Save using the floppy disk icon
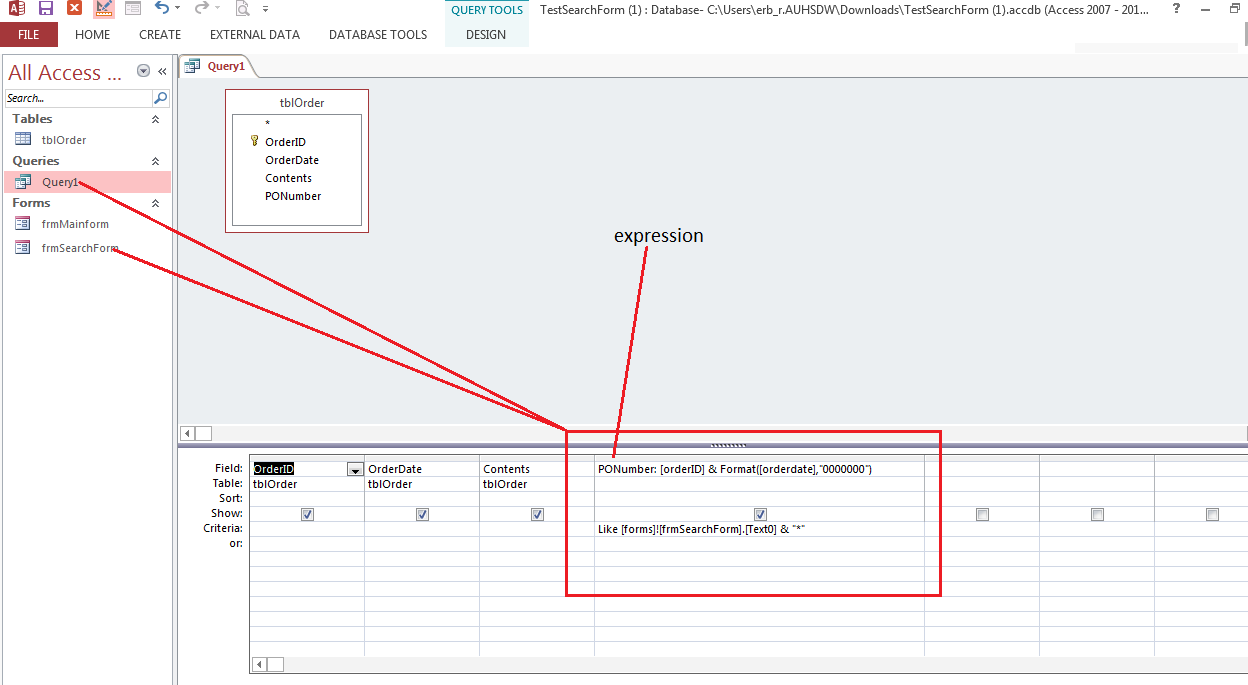The width and height of the screenshot is (1248, 685). pyautogui.click(x=46, y=8)
